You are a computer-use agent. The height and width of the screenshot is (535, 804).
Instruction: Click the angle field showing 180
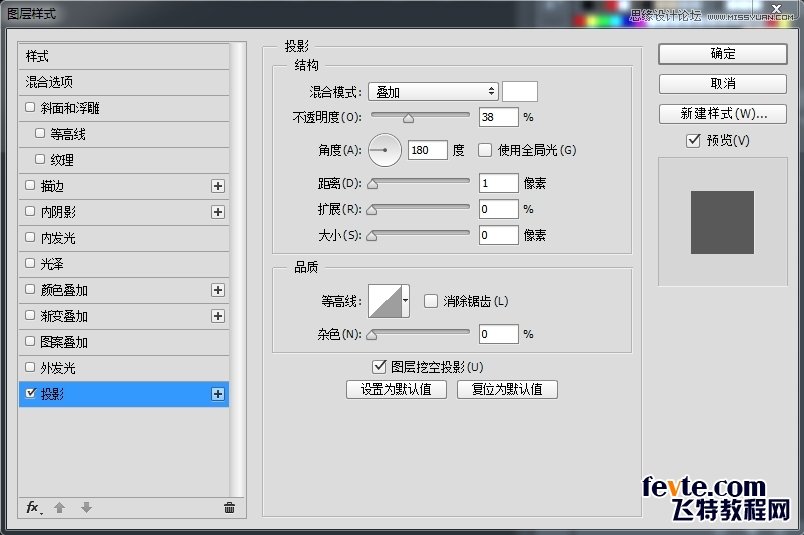click(428, 150)
